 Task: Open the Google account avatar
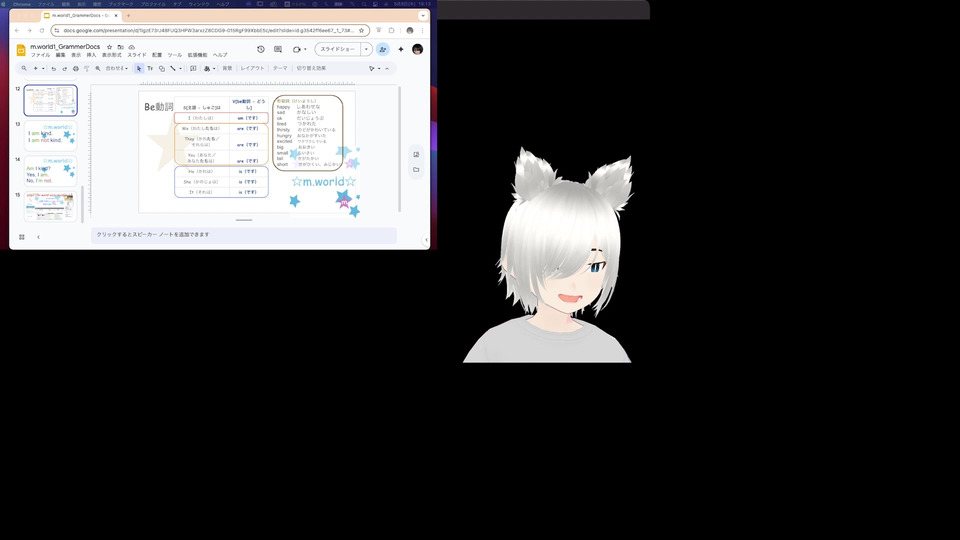pyautogui.click(x=418, y=49)
